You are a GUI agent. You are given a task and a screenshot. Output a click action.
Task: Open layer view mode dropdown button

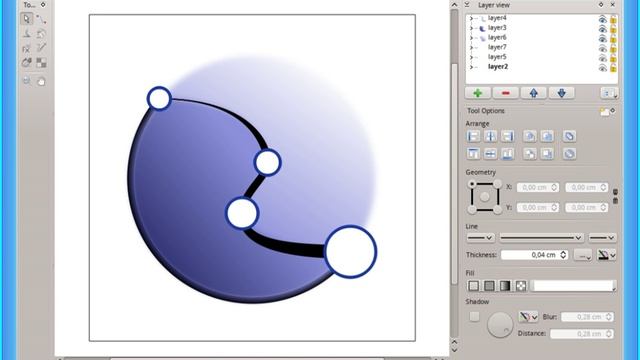pyautogui.click(x=609, y=93)
